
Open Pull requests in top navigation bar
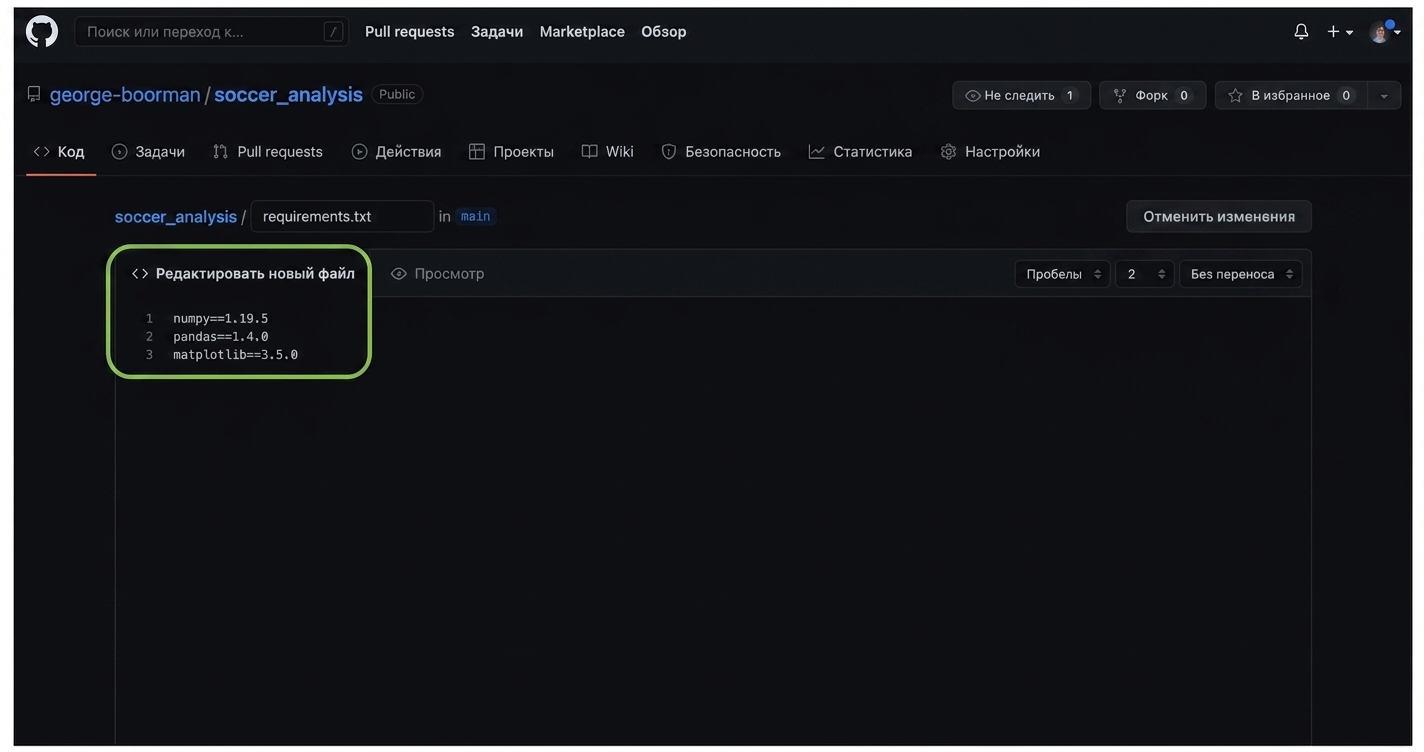410,32
